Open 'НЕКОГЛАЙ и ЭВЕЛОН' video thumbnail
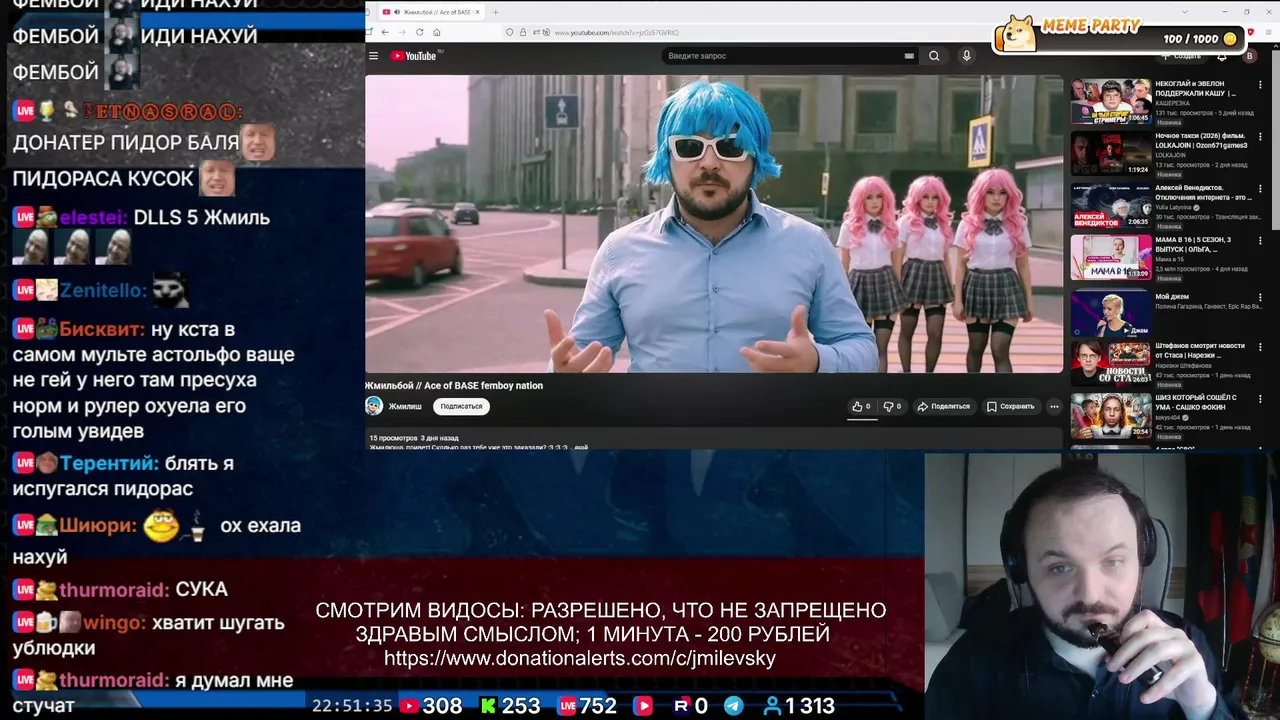Viewport: 1280px width, 720px height. (x=1111, y=101)
